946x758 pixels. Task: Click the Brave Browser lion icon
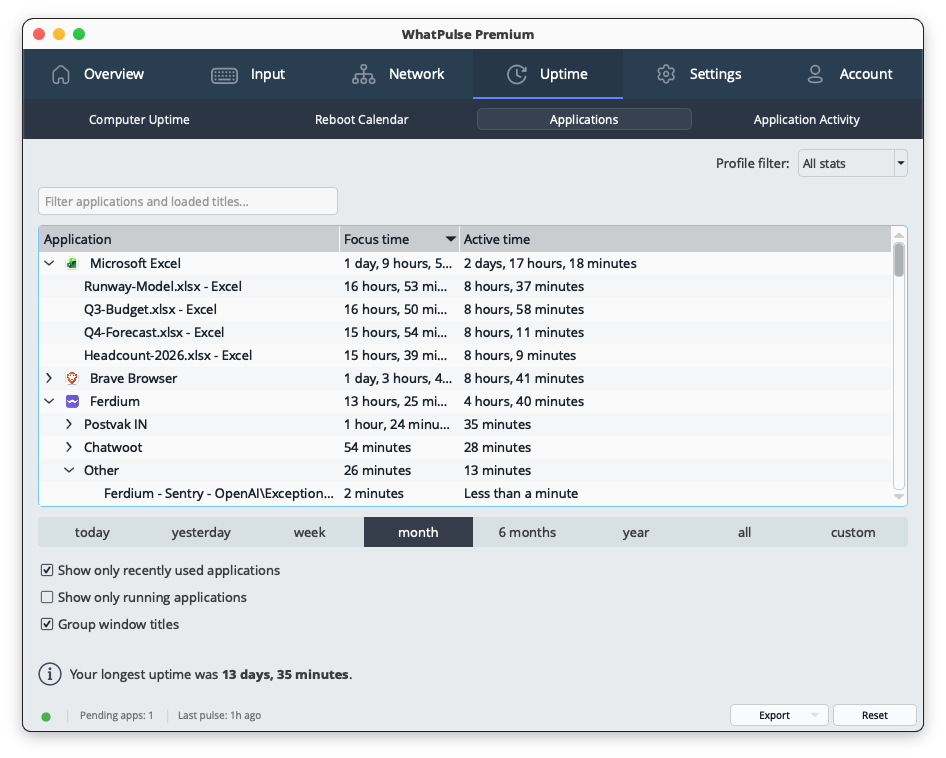pos(72,378)
